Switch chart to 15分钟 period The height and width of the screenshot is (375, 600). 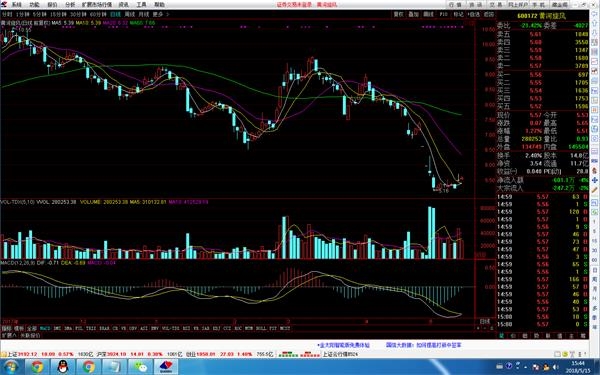click(58, 14)
